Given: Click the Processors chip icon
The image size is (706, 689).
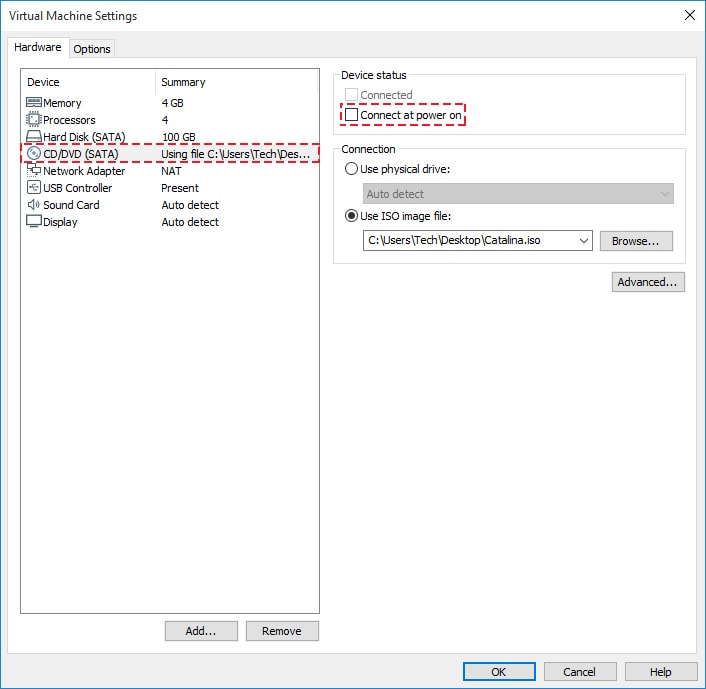Looking at the screenshot, I should tap(33, 120).
